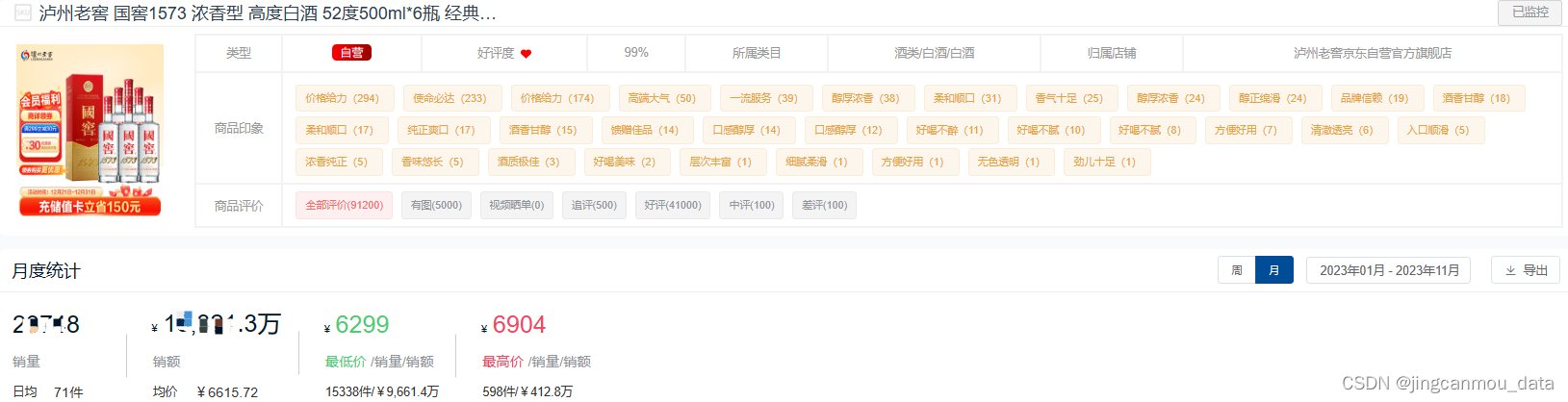This screenshot has height=402, width=1568.
Task: Filter reviews by 全部评价(91200)
Action: 344,205
